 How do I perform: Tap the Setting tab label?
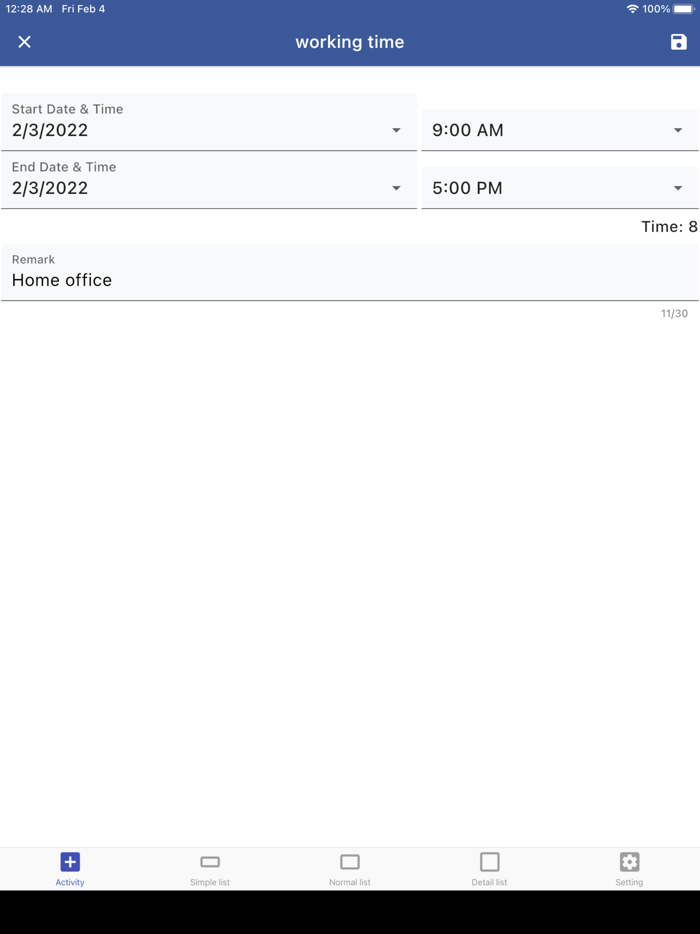pos(629,883)
